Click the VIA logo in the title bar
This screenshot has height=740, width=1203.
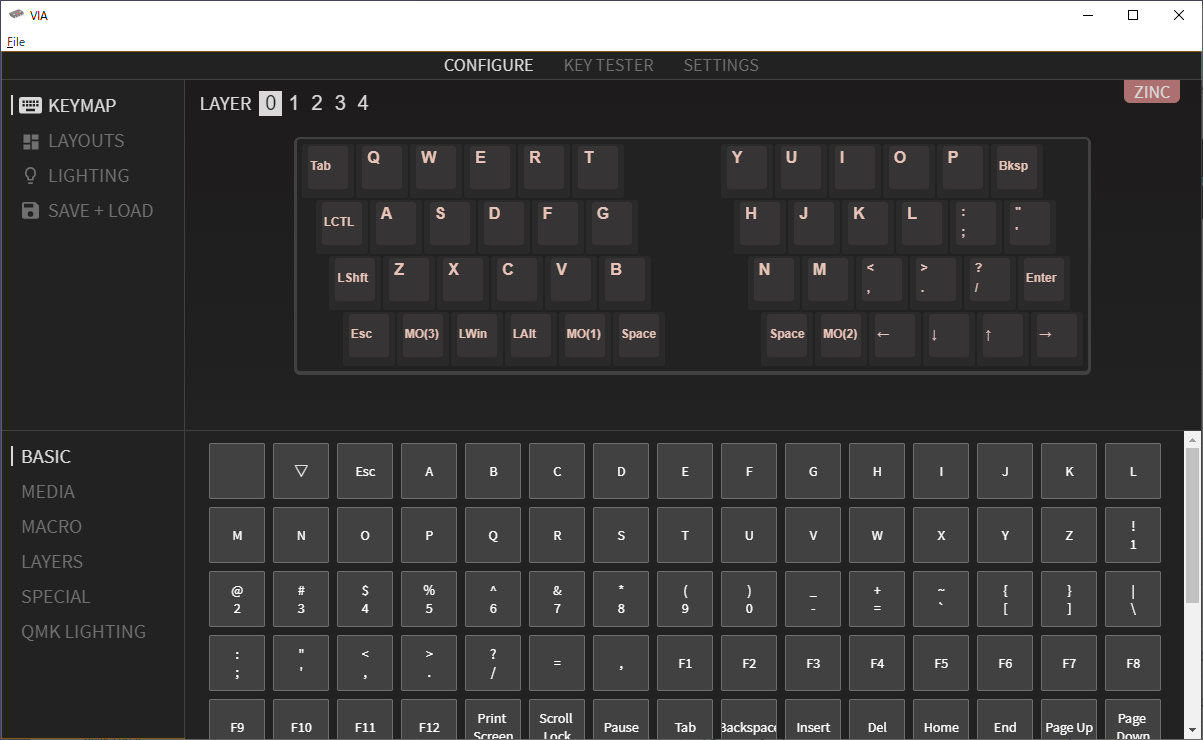coord(18,15)
